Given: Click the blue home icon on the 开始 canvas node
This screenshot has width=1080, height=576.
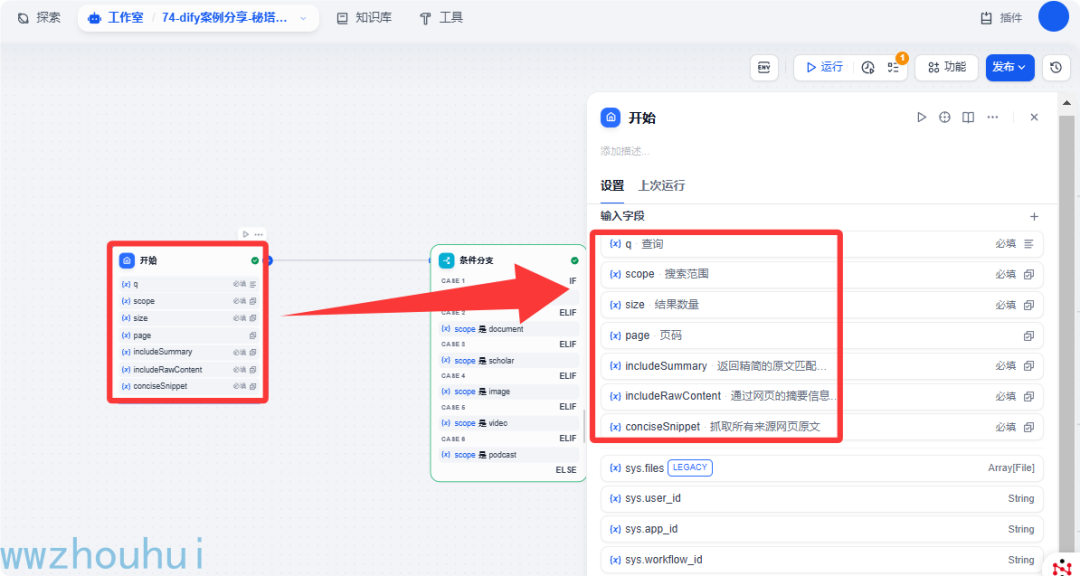Looking at the screenshot, I should pyautogui.click(x=127, y=260).
